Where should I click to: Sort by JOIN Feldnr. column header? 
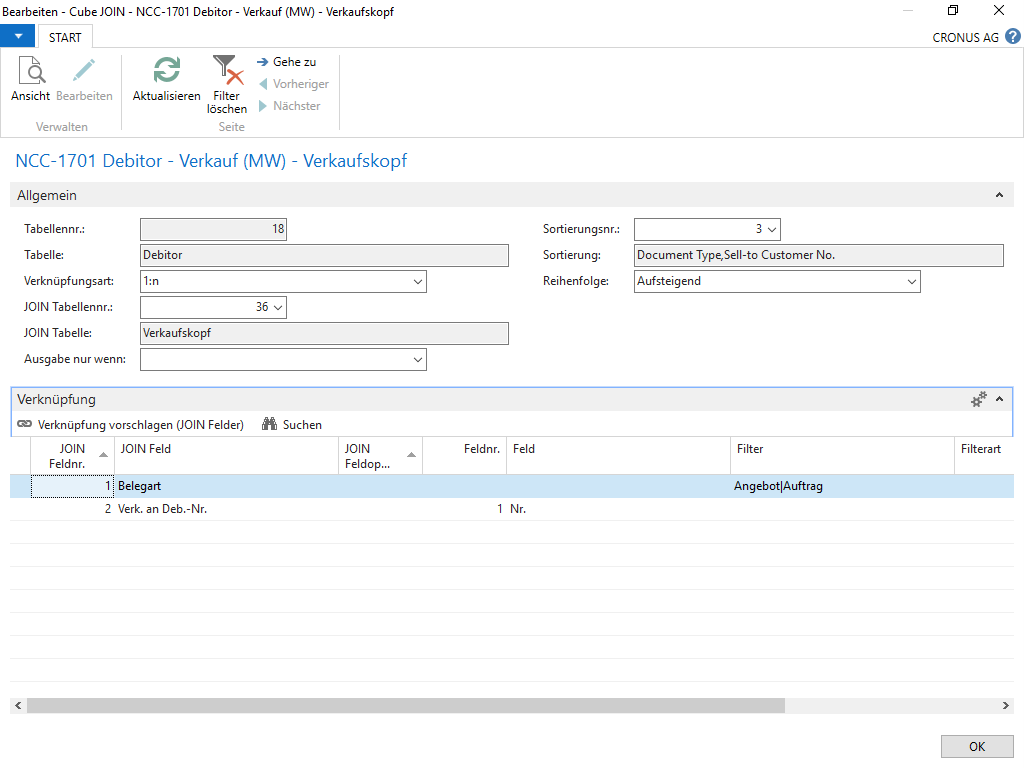coord(72,456)
